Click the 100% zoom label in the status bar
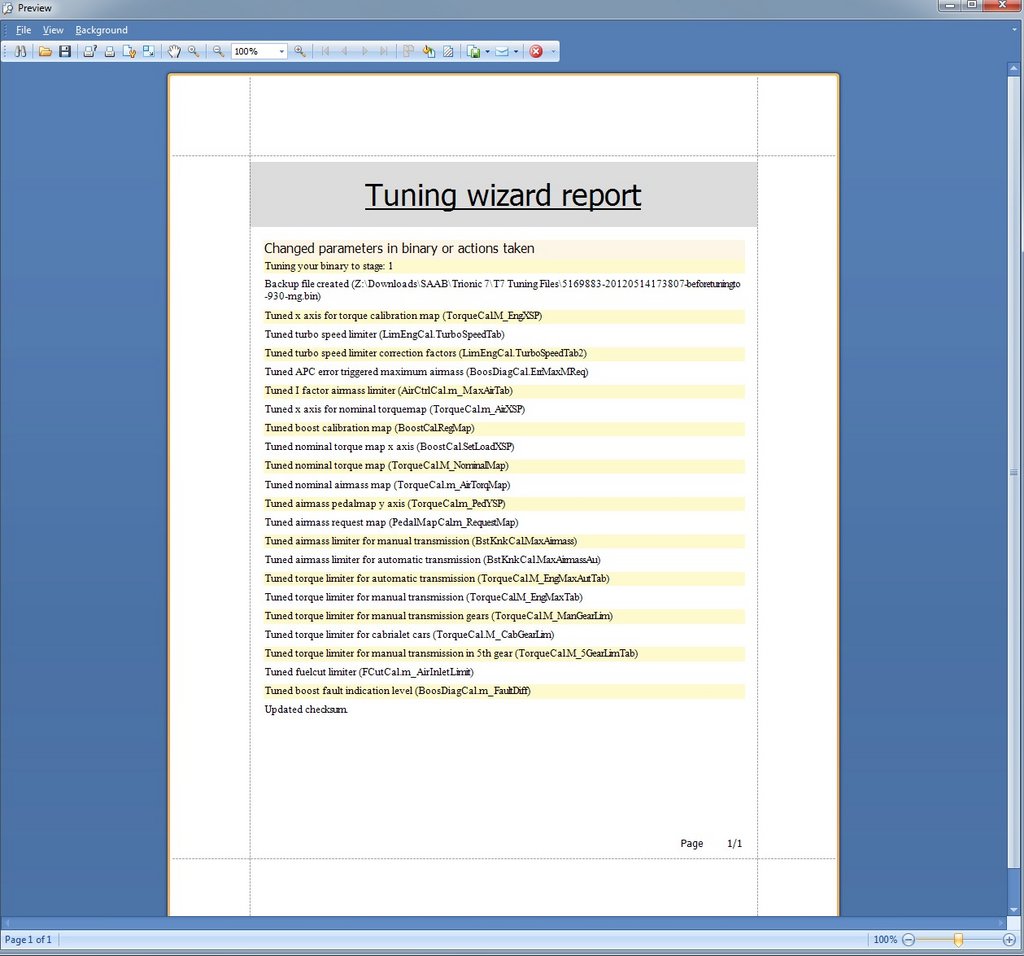 click(x=885, y=939)
